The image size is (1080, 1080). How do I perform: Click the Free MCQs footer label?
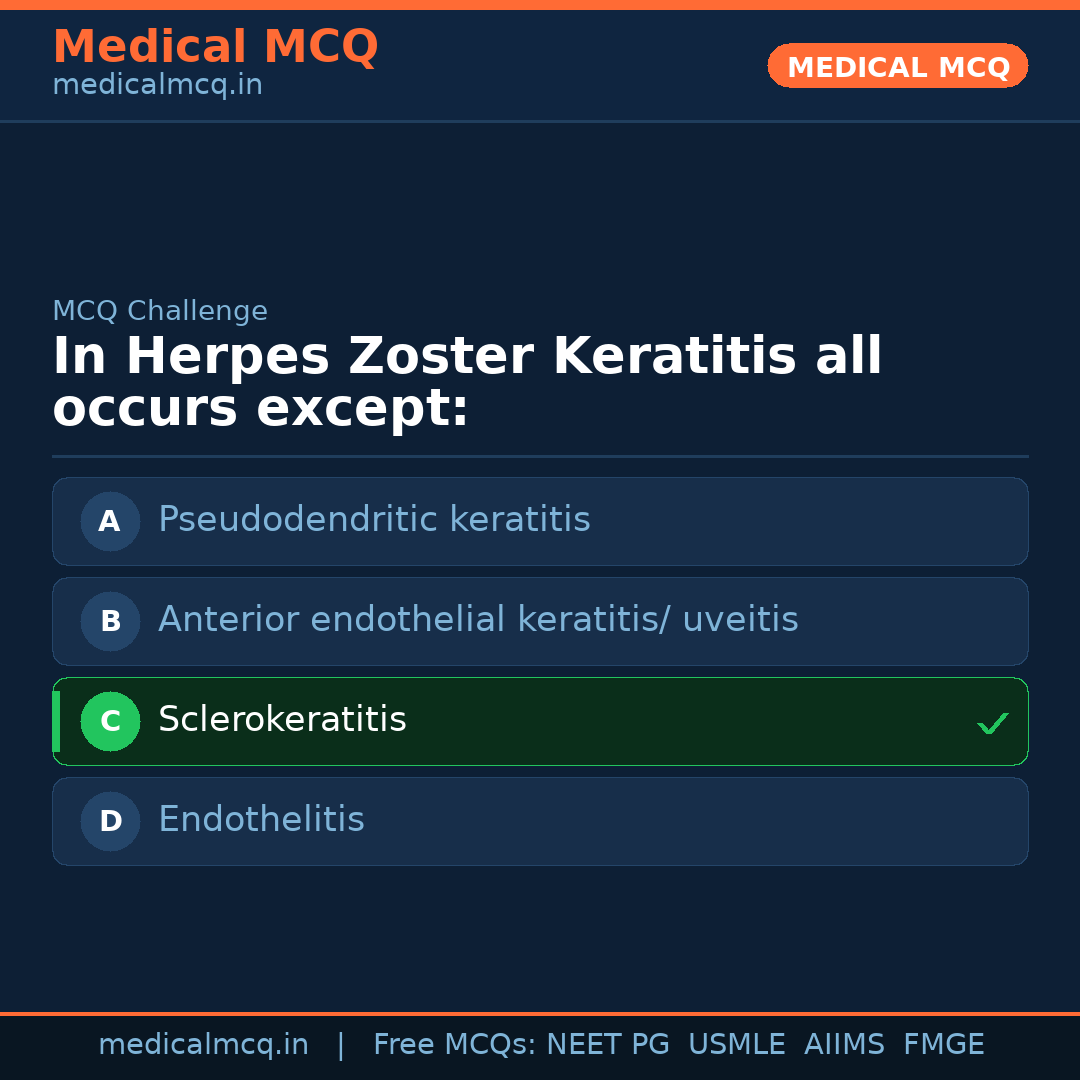coord(454,1045)
